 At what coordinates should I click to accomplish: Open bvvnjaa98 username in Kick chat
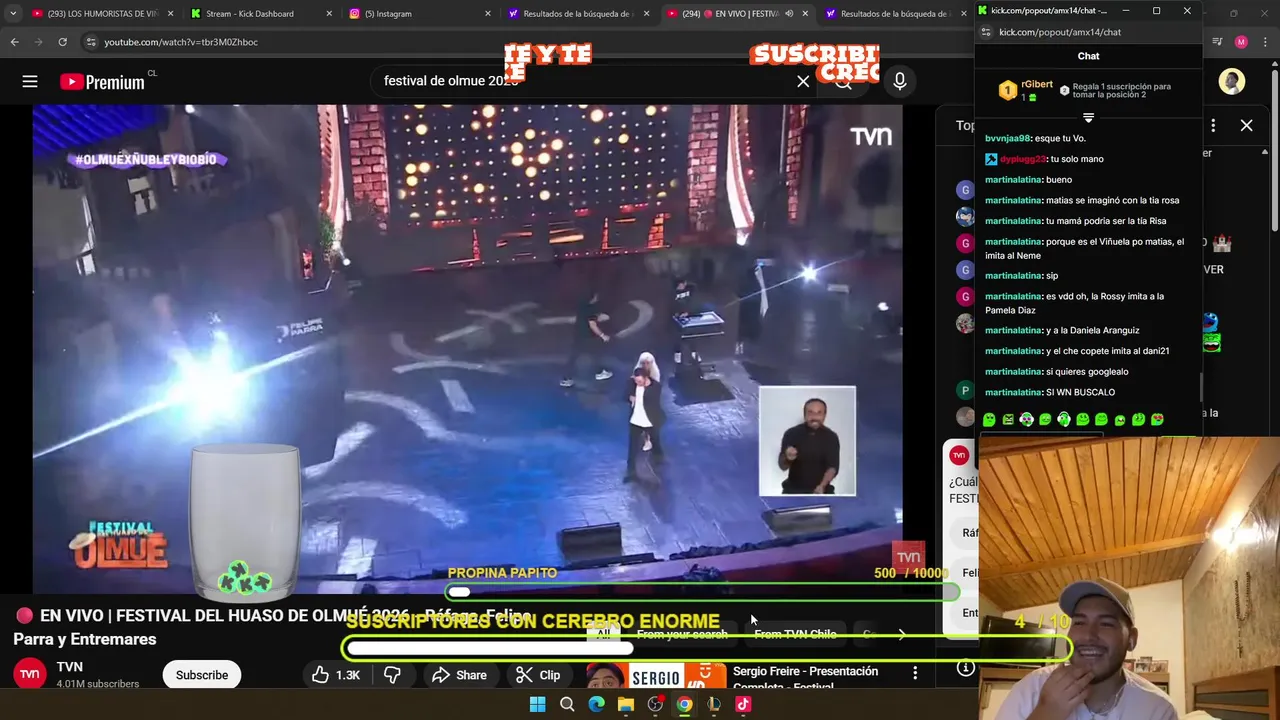tap(1007, 138)
